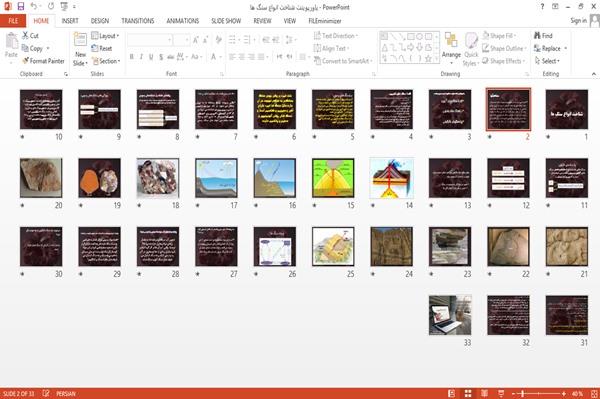Switch to the INSERT tab
The image size is (600, 399).
click(70, 21)
